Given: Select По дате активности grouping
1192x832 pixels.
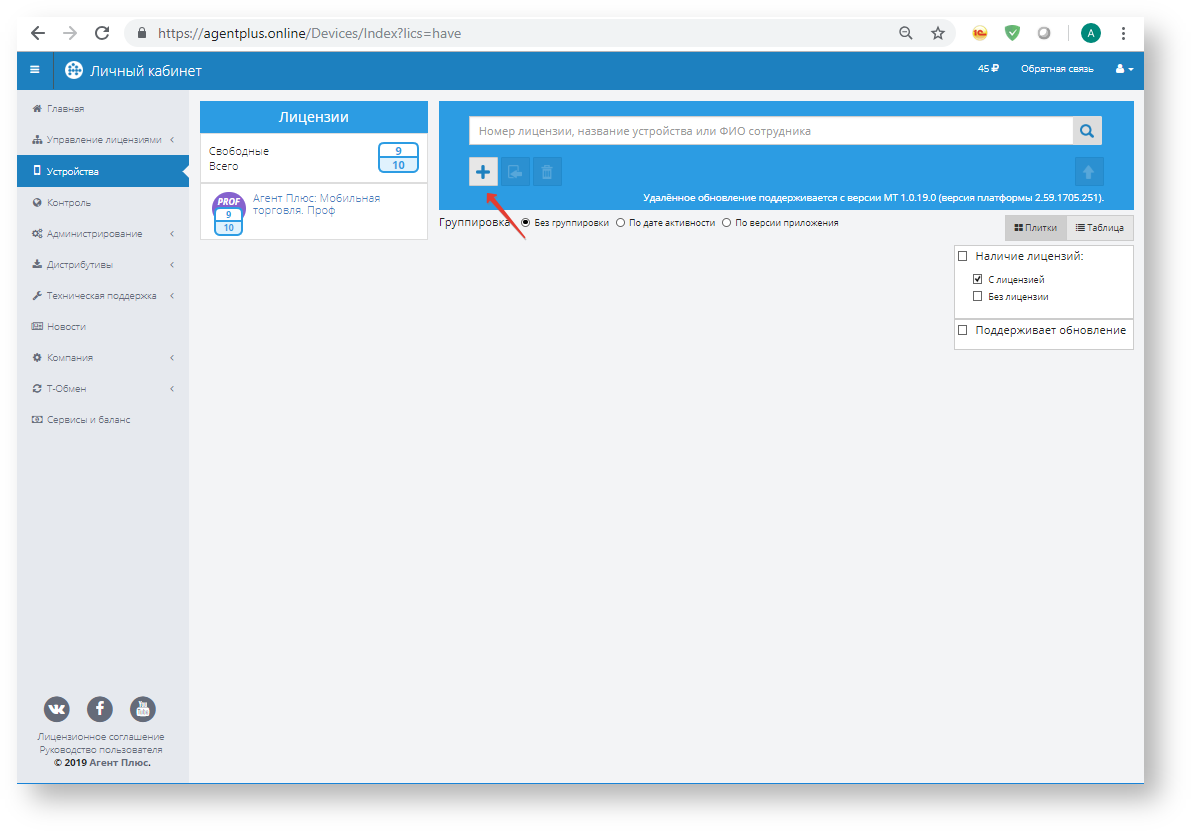Looking at the screenshot, I should click(620, 223).
